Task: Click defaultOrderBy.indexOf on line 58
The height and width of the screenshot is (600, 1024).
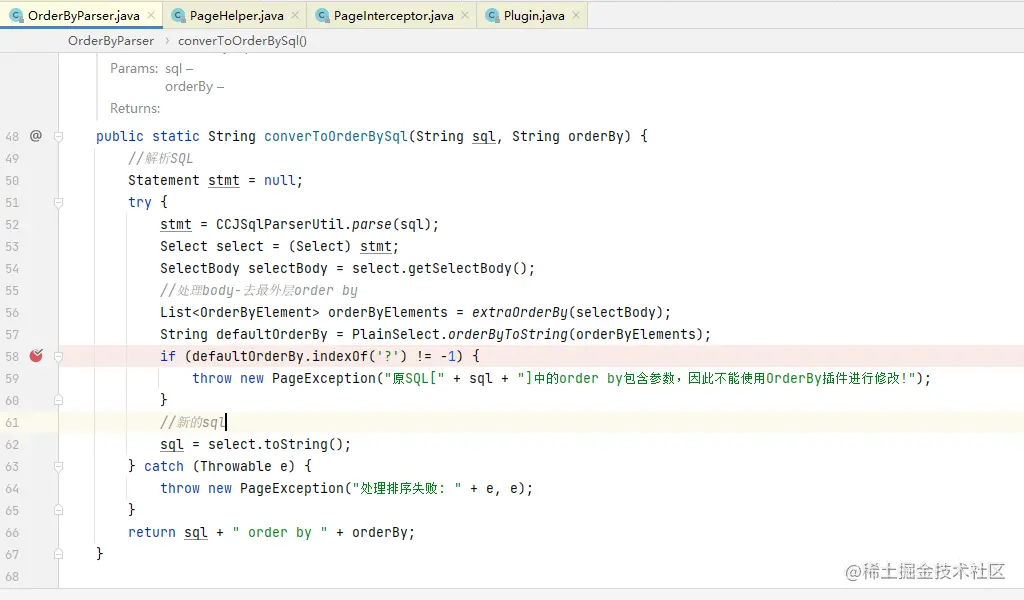Action: 280,356
